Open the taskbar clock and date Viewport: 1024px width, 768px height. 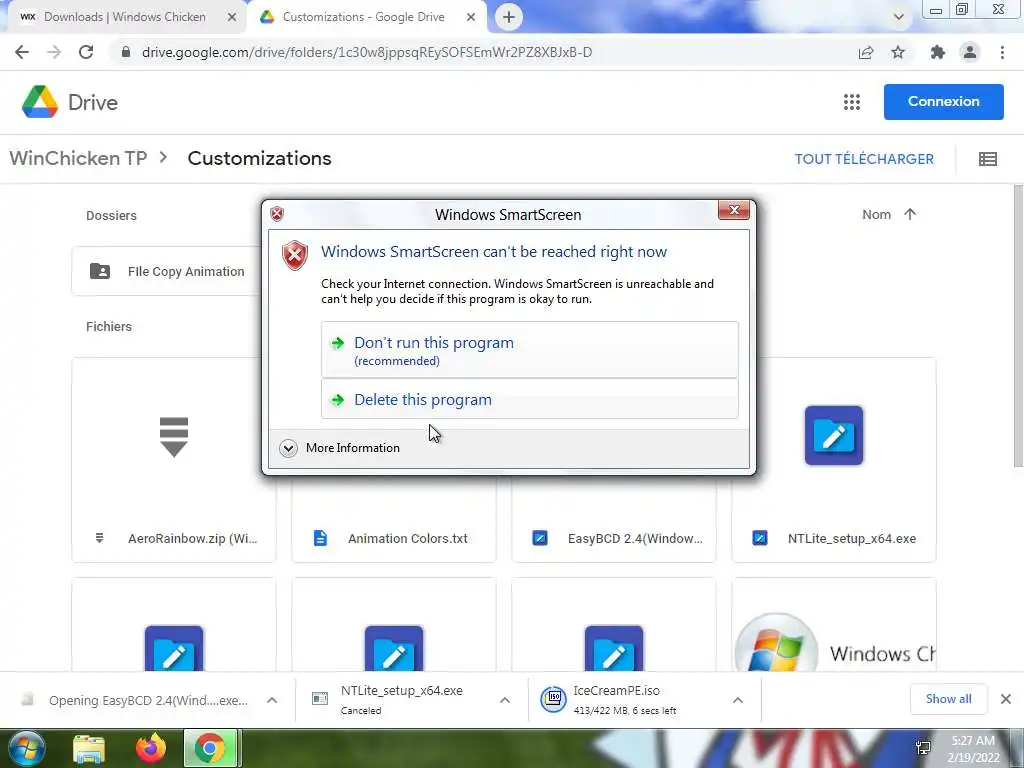pyautogui.click(x=972, y=749)
